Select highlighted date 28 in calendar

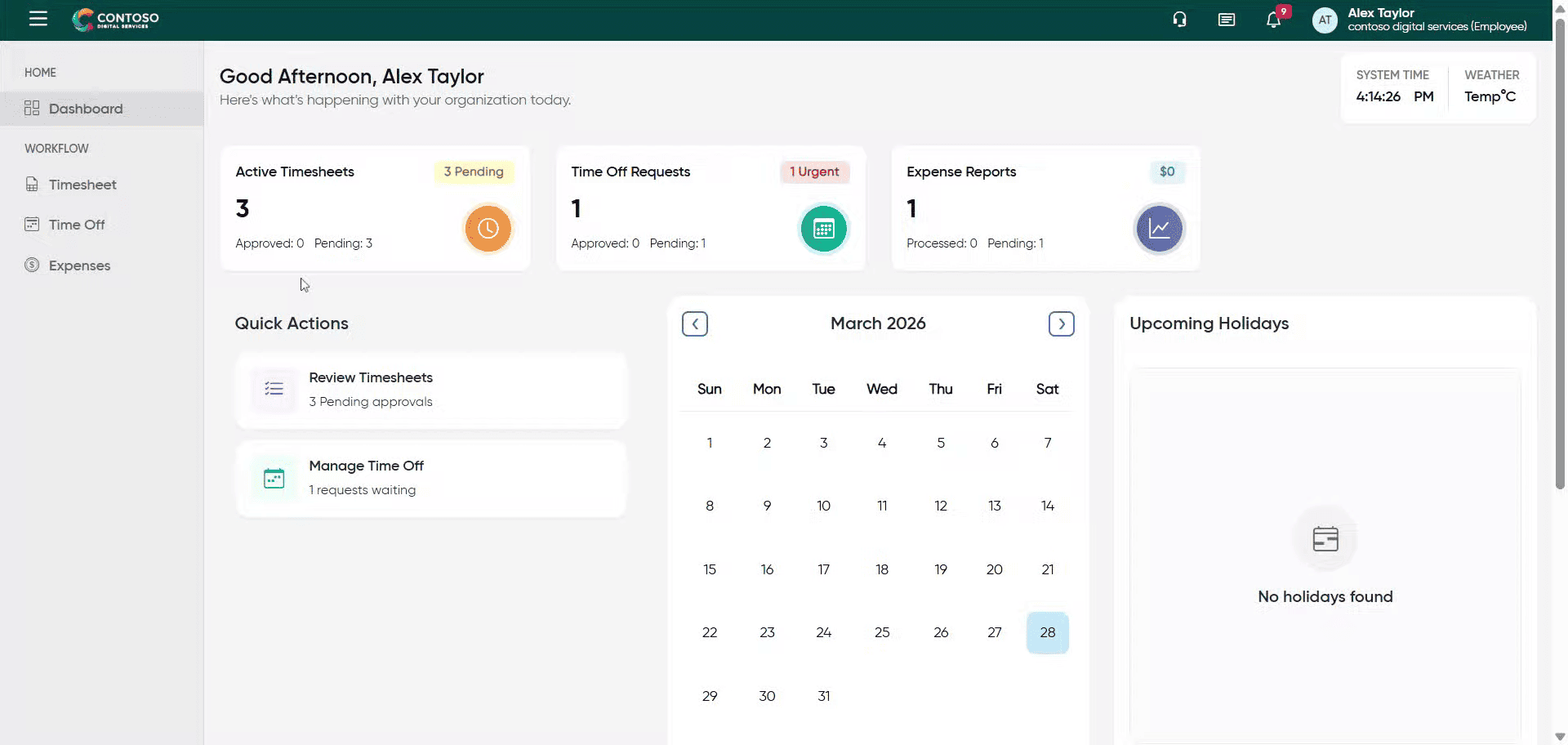1047,632
